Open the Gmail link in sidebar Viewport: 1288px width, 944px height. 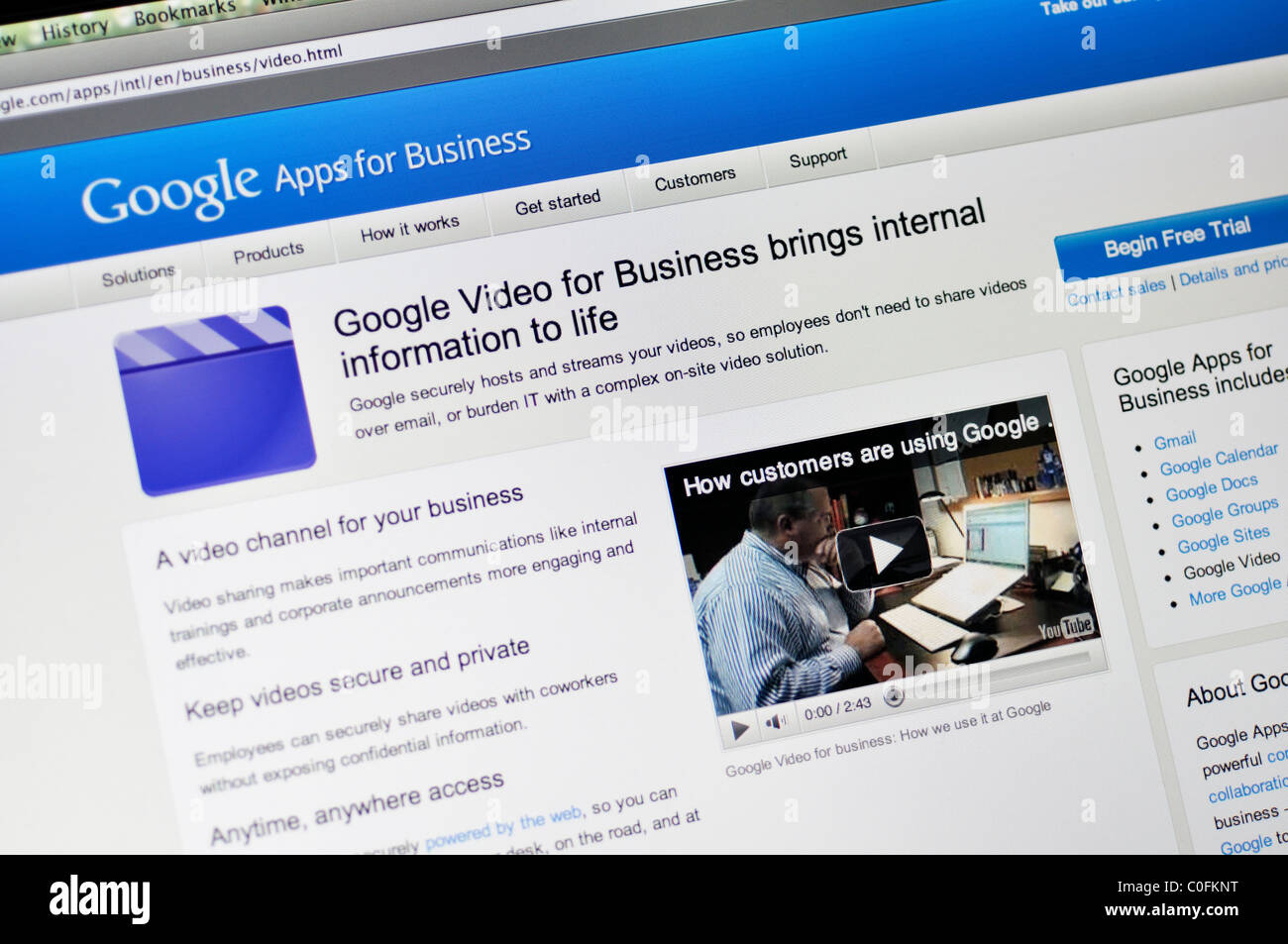[1174, 441]
